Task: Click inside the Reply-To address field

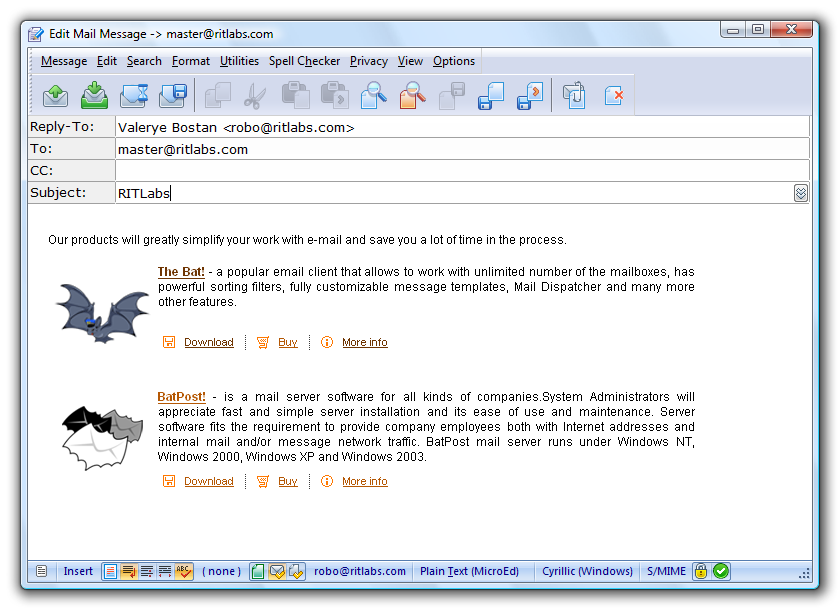Action: (x=462, y=127)
